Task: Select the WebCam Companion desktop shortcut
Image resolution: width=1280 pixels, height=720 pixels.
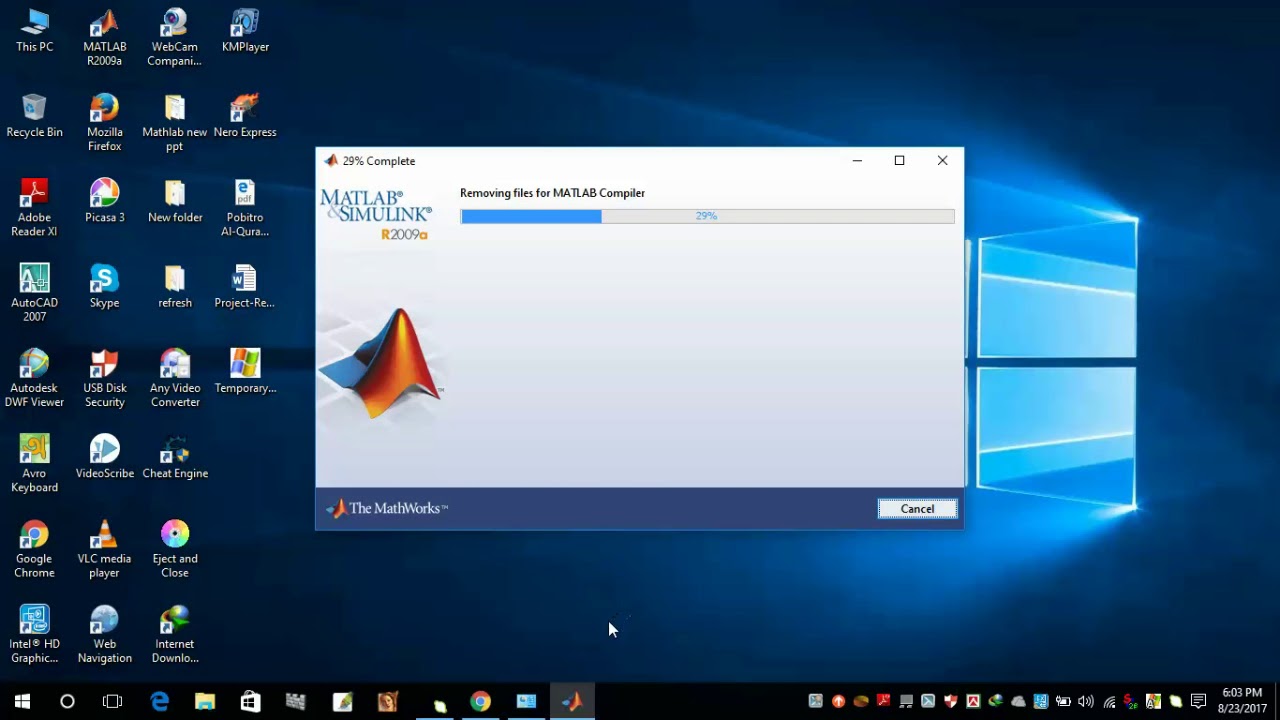Action: (x=174, y=38)
